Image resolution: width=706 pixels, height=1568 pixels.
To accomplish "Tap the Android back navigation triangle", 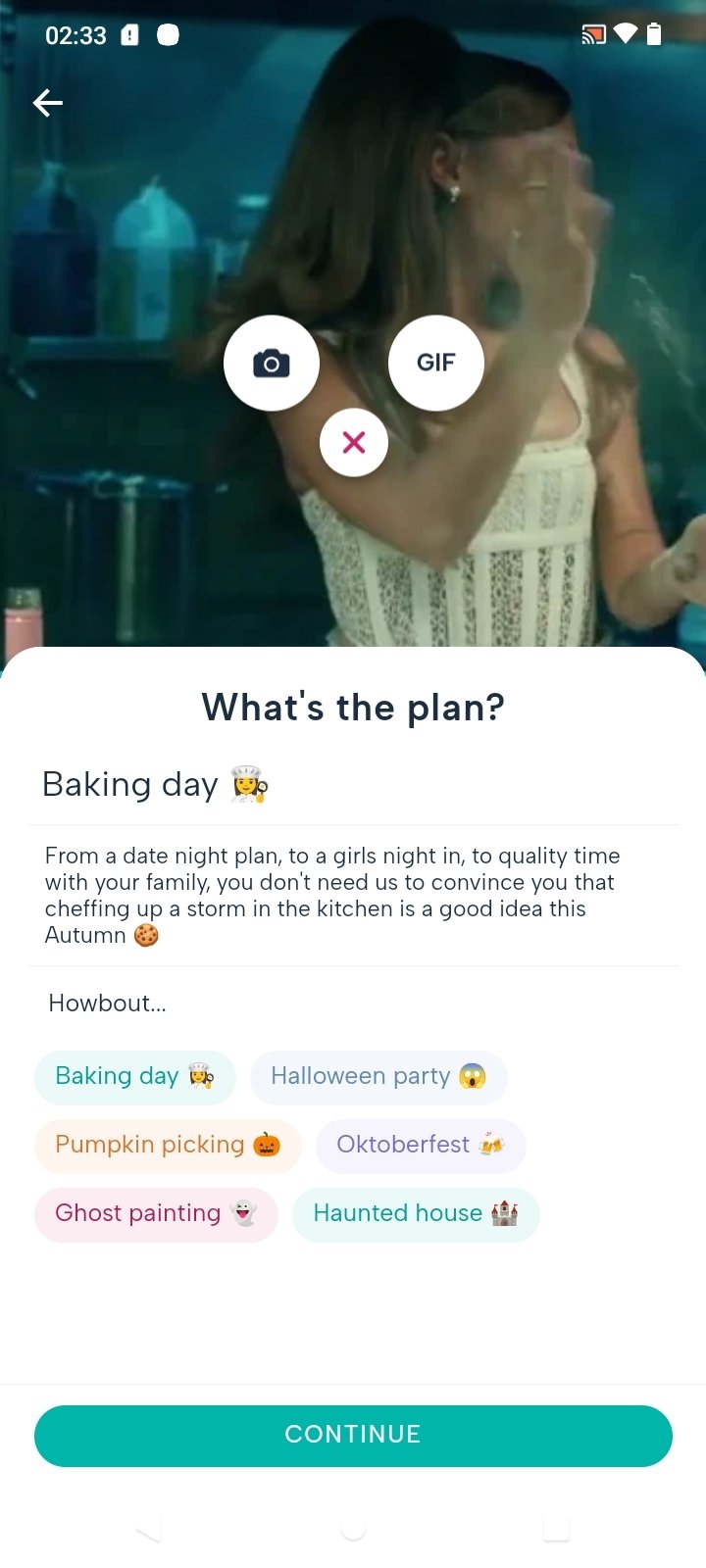I will (x=149, y=1528).
